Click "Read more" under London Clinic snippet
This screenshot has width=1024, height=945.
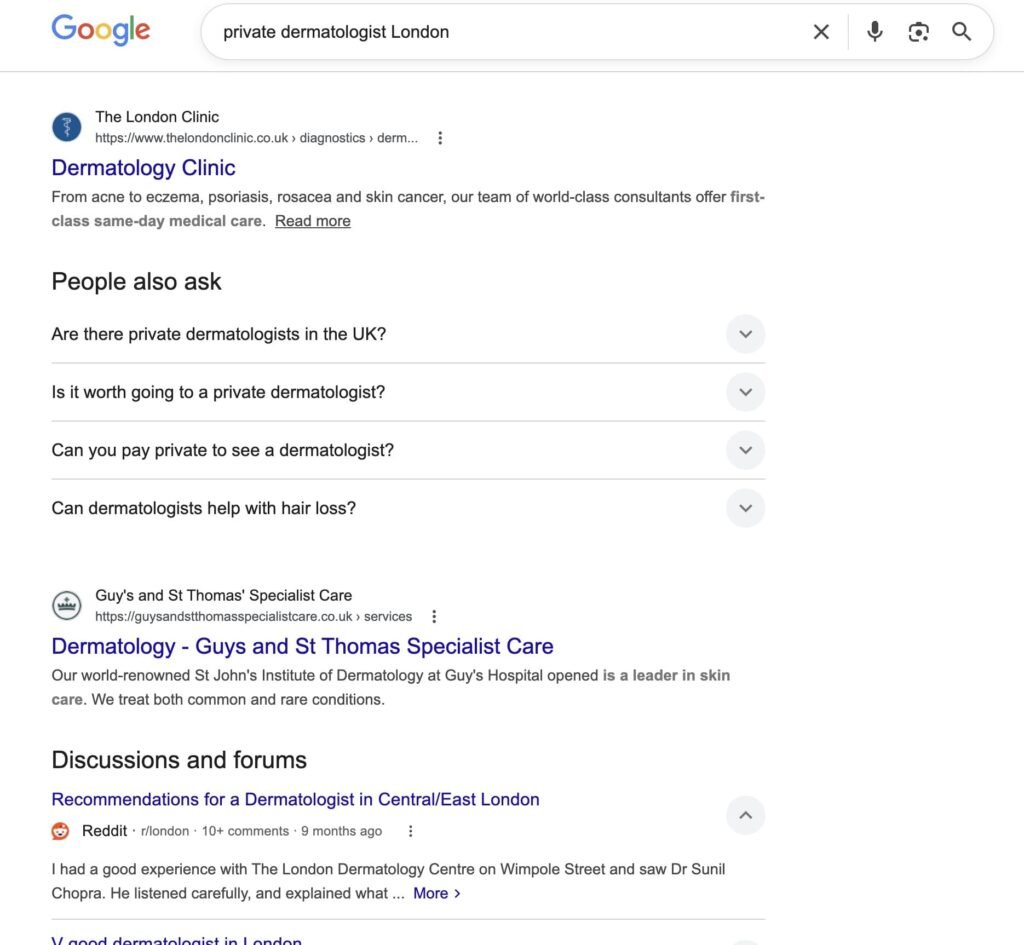(x=313, y=221)
